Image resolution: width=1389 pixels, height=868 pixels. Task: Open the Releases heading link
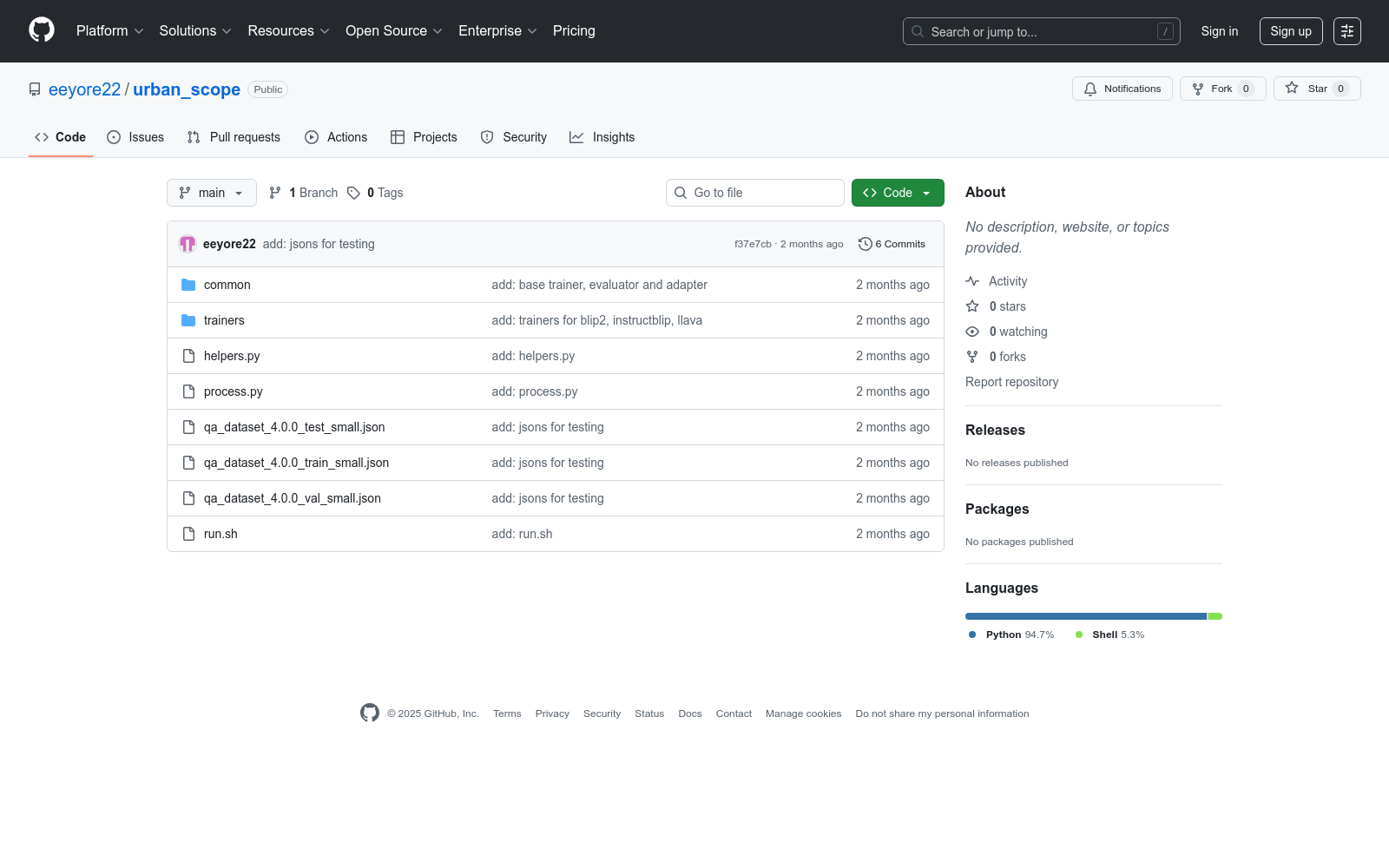pos(995,430)
